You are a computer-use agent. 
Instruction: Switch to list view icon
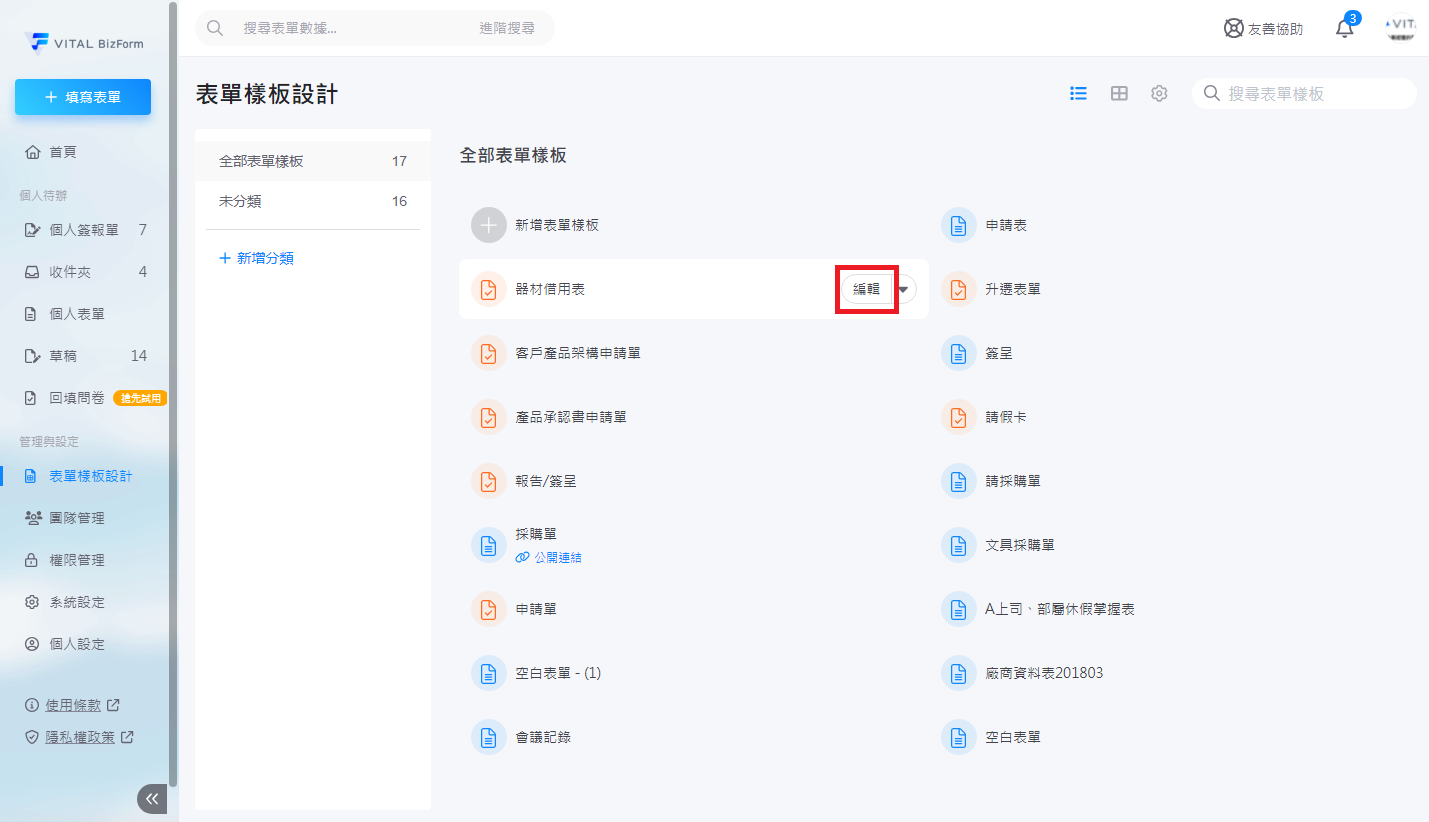1078,93
